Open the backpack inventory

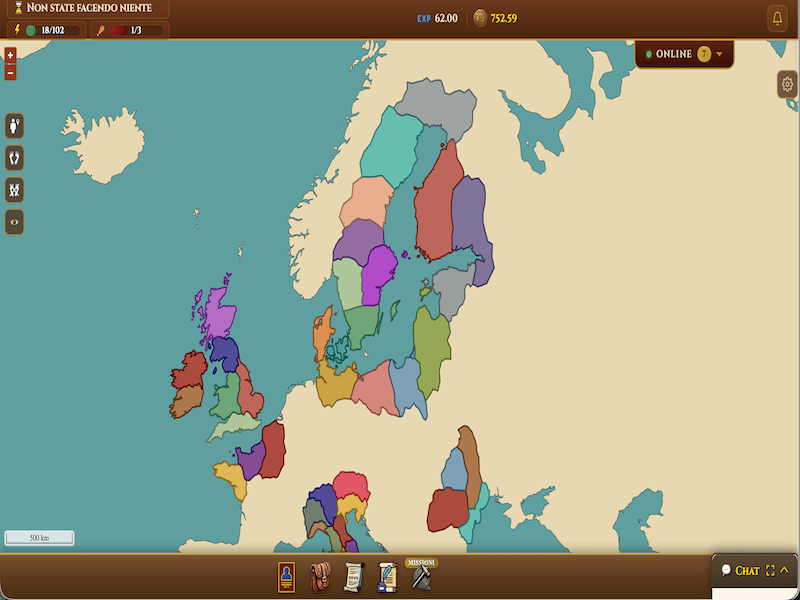tap(321, 574)
